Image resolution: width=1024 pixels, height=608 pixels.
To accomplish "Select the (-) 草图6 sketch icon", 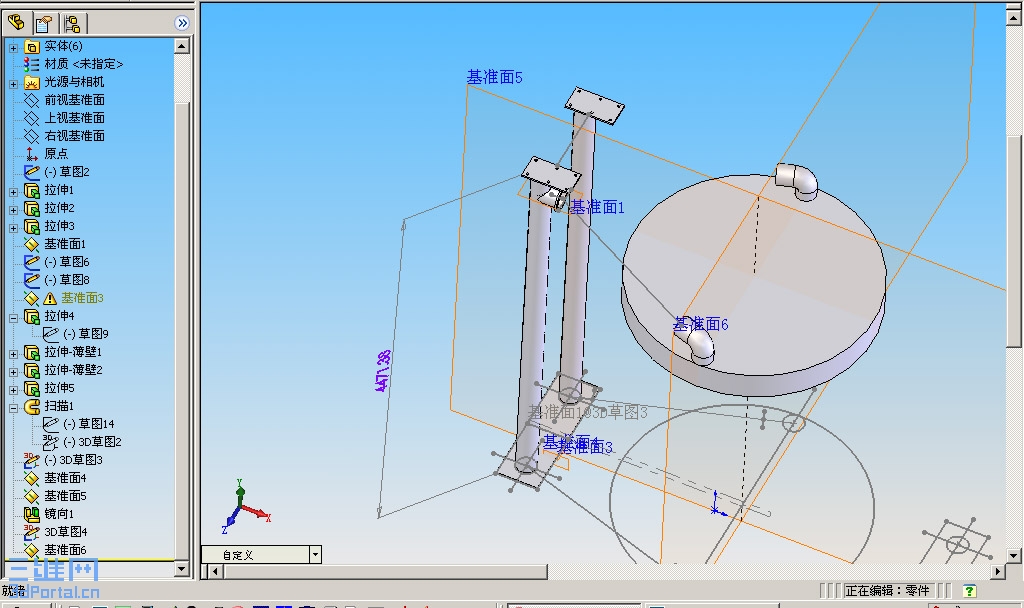I will coord(31,262).
